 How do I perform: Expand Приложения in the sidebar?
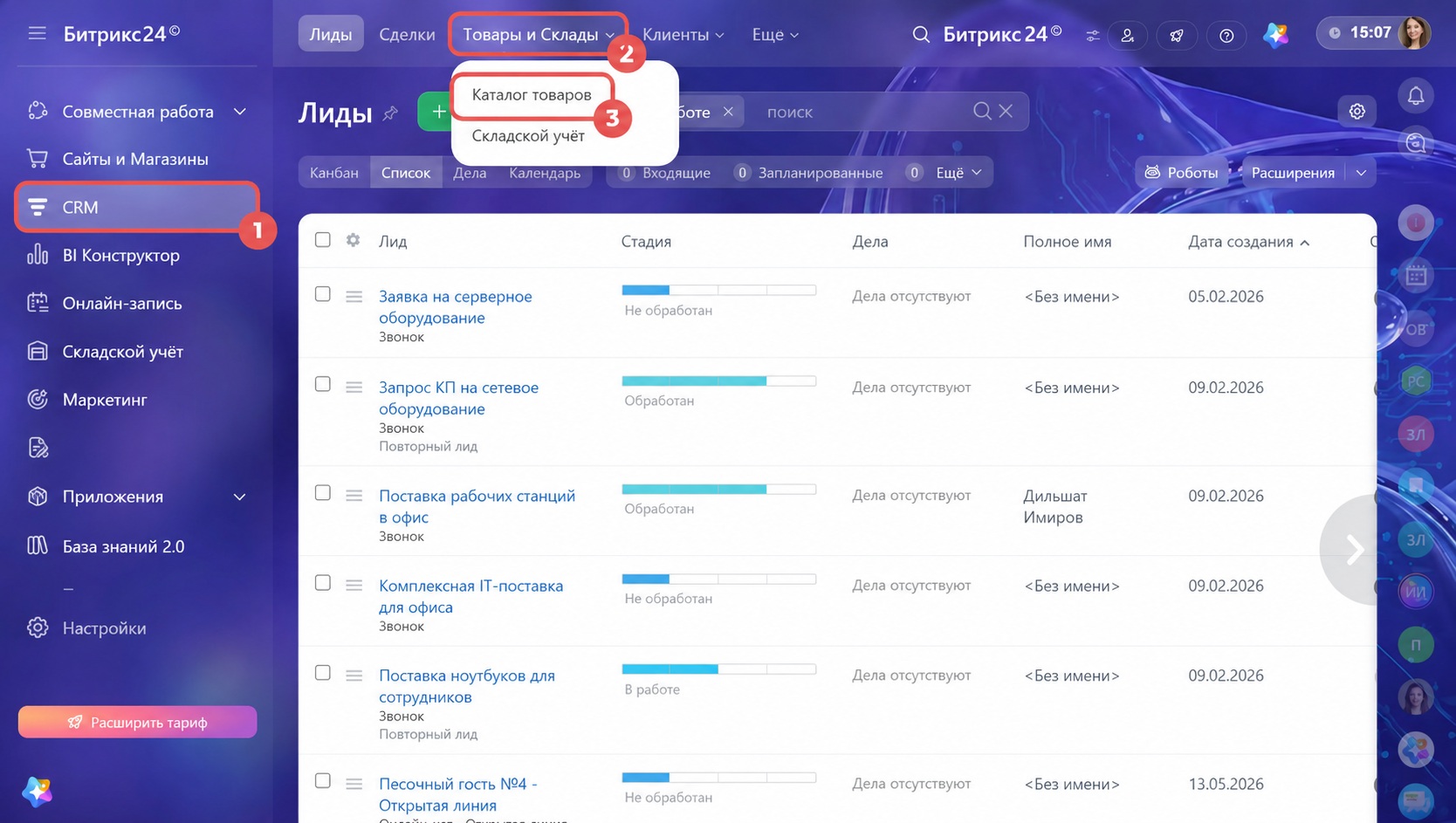(240, 497)
